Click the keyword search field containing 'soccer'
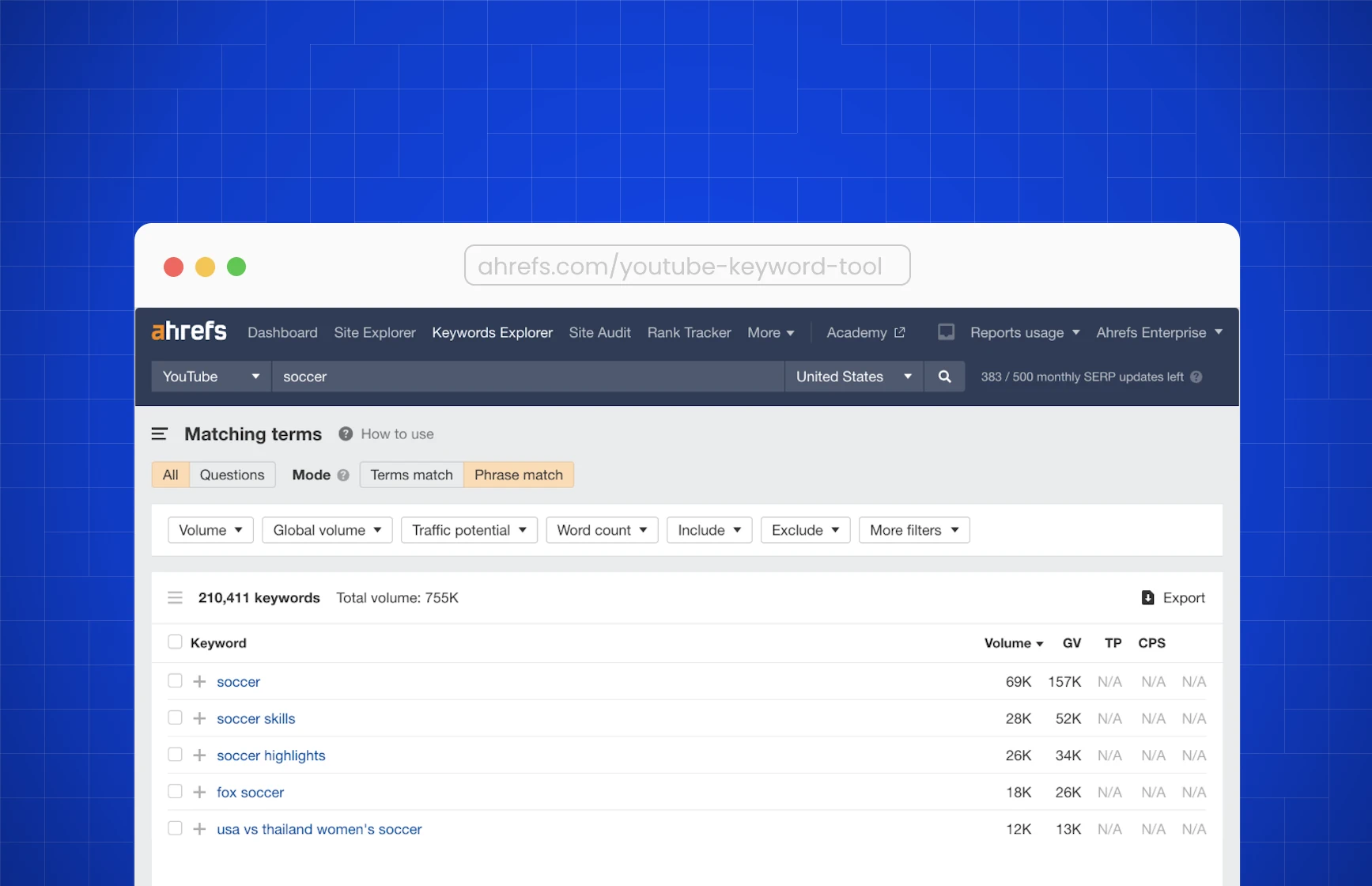The image size is (1372, 886). click(x=528, y=377)
